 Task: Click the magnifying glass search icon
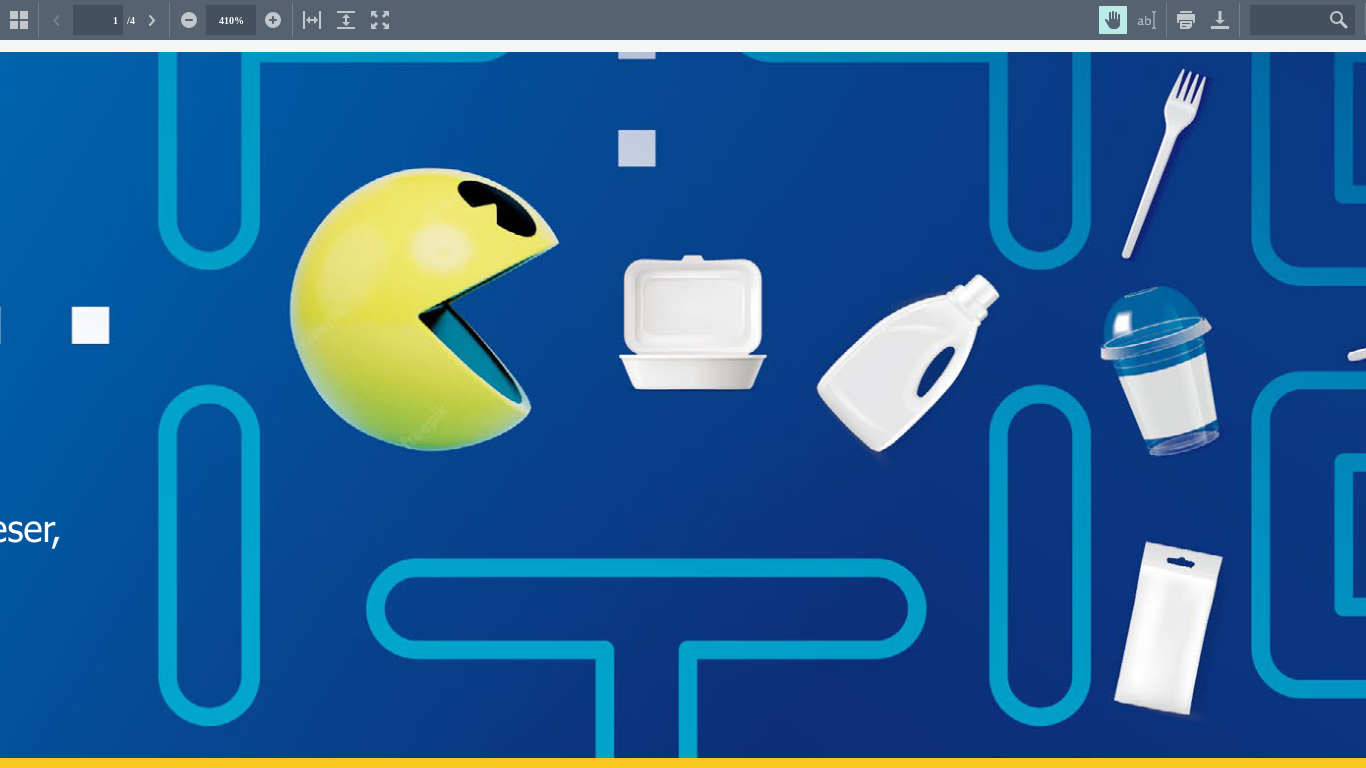coord(1339,20)
